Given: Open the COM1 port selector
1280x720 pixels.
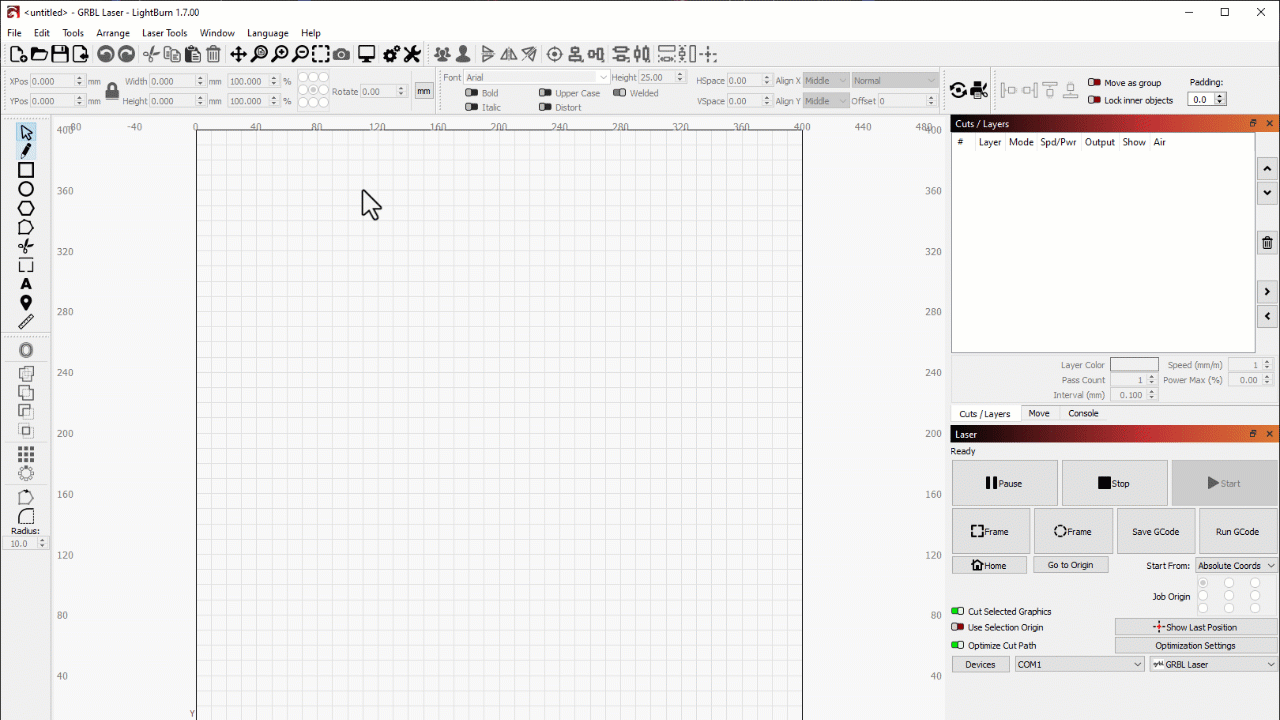Looking at the screenshot, I should click(1078, 664).
